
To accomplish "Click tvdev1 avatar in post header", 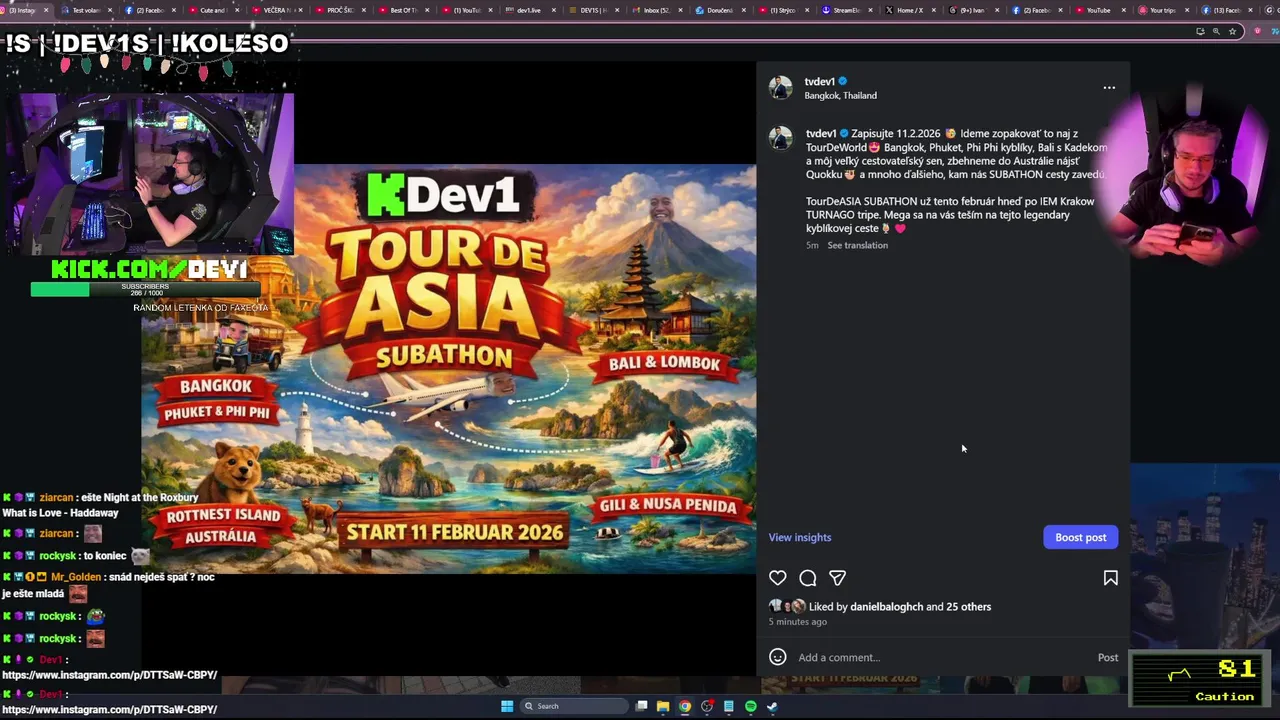I will 781,88.
